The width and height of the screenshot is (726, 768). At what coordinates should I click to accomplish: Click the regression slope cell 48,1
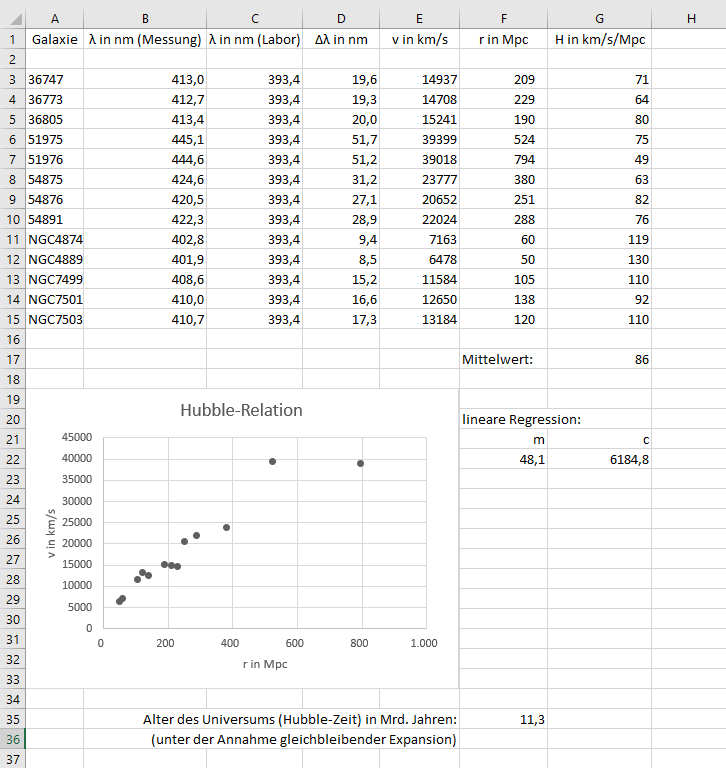[503, 459]
